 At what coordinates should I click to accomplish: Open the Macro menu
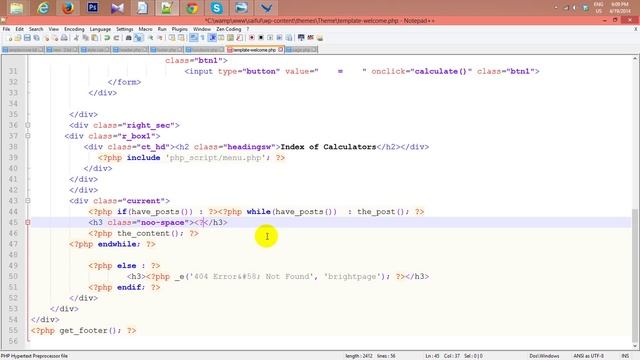tap(145, 29)
